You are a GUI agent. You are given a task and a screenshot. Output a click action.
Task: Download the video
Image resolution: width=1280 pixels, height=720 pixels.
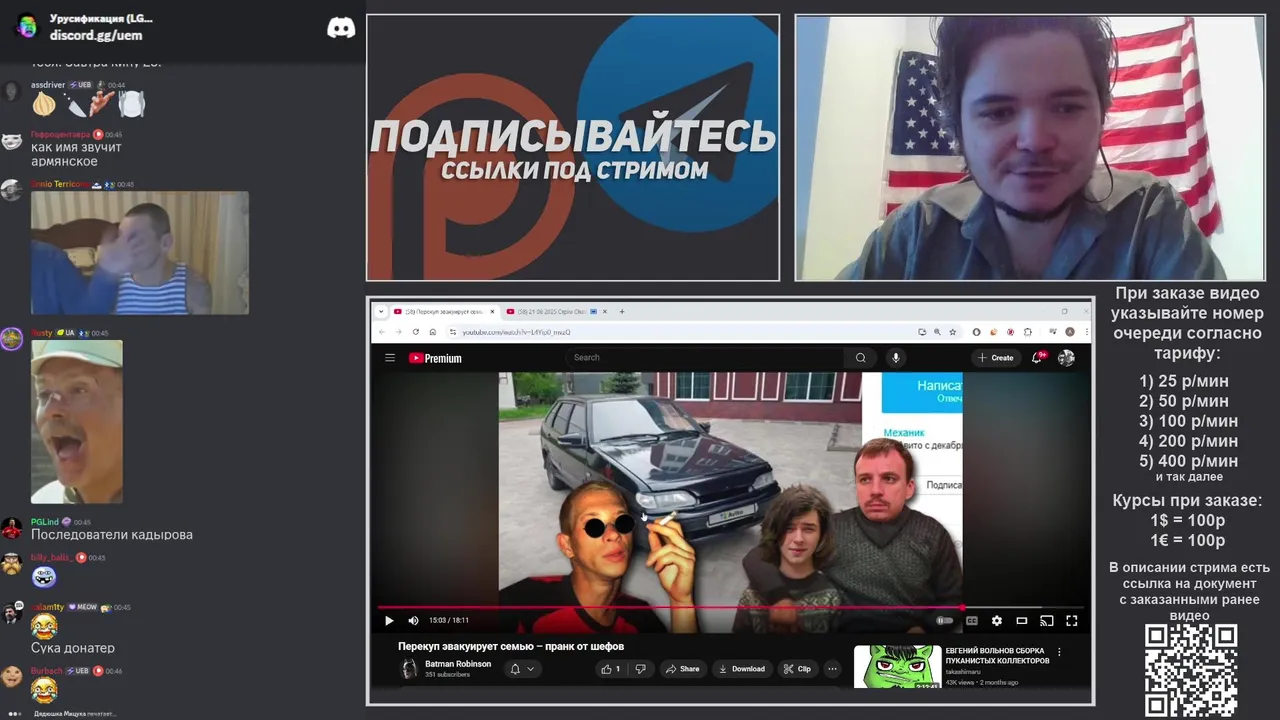(x=742, y=669)
